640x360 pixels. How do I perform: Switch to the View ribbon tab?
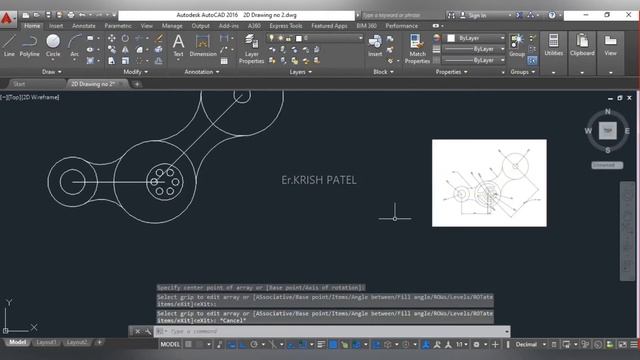tap(147, 26)
